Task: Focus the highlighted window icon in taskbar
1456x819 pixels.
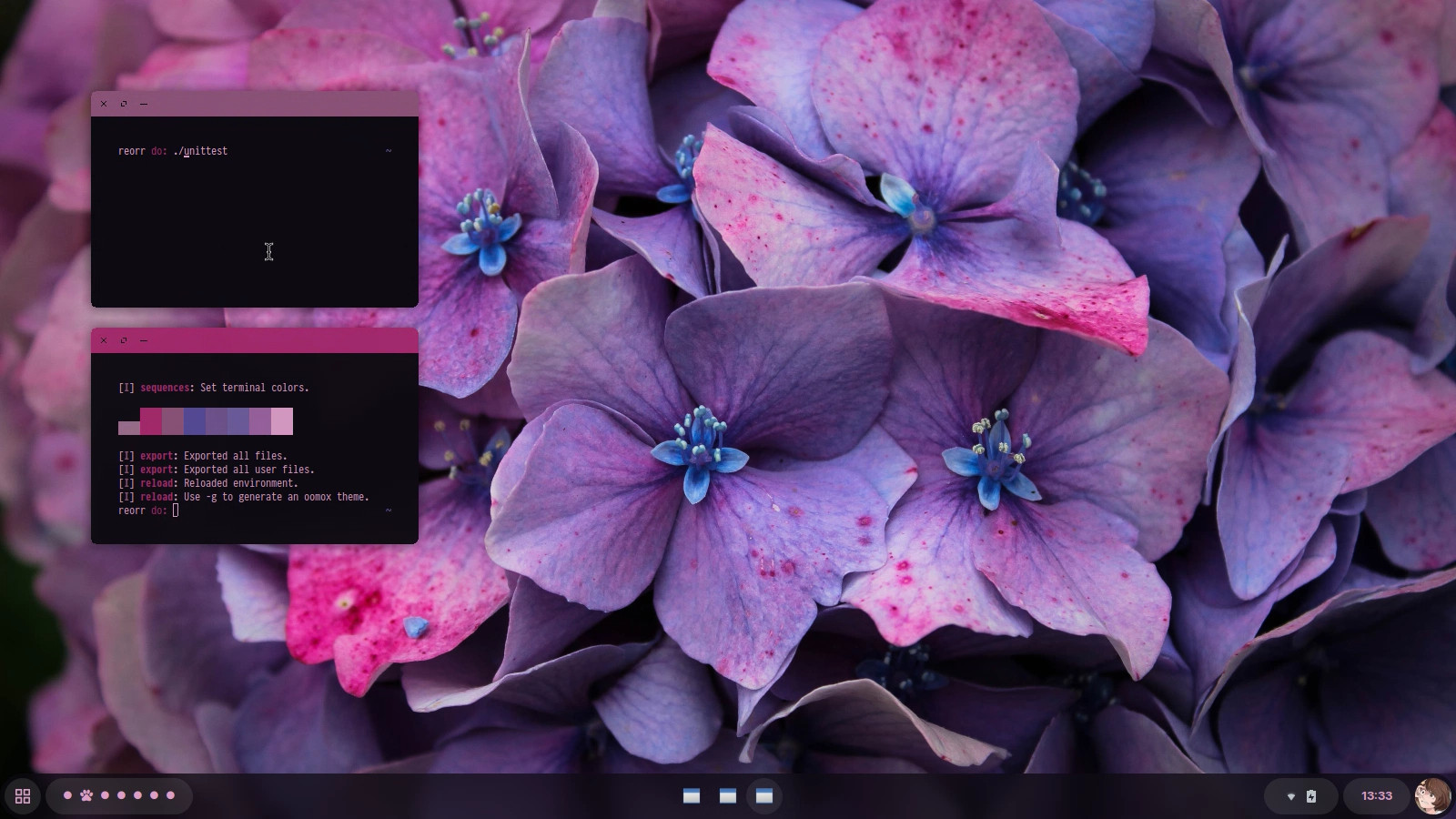Action: click(764, 796)
